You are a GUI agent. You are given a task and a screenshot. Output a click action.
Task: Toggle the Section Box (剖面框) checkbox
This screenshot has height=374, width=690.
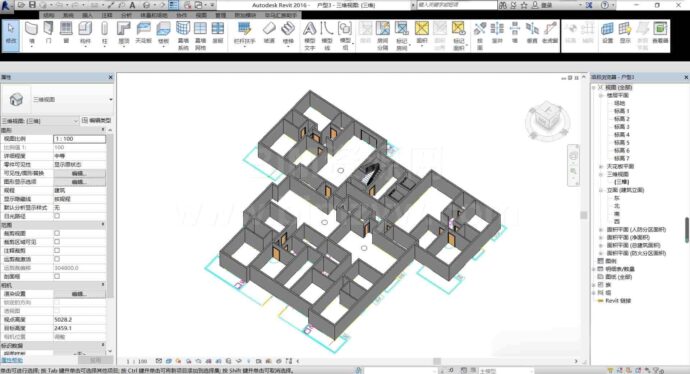[57, 276]
